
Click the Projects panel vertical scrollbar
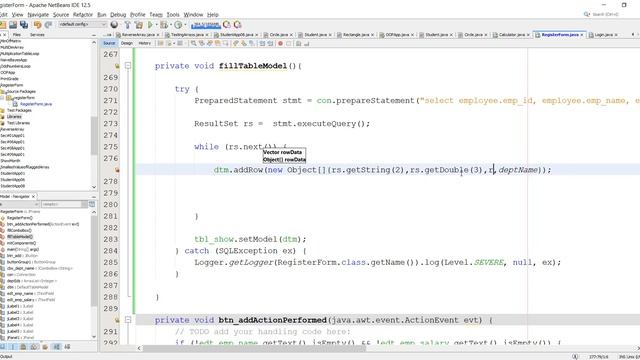pyautogui.click(x=94, y=136)
